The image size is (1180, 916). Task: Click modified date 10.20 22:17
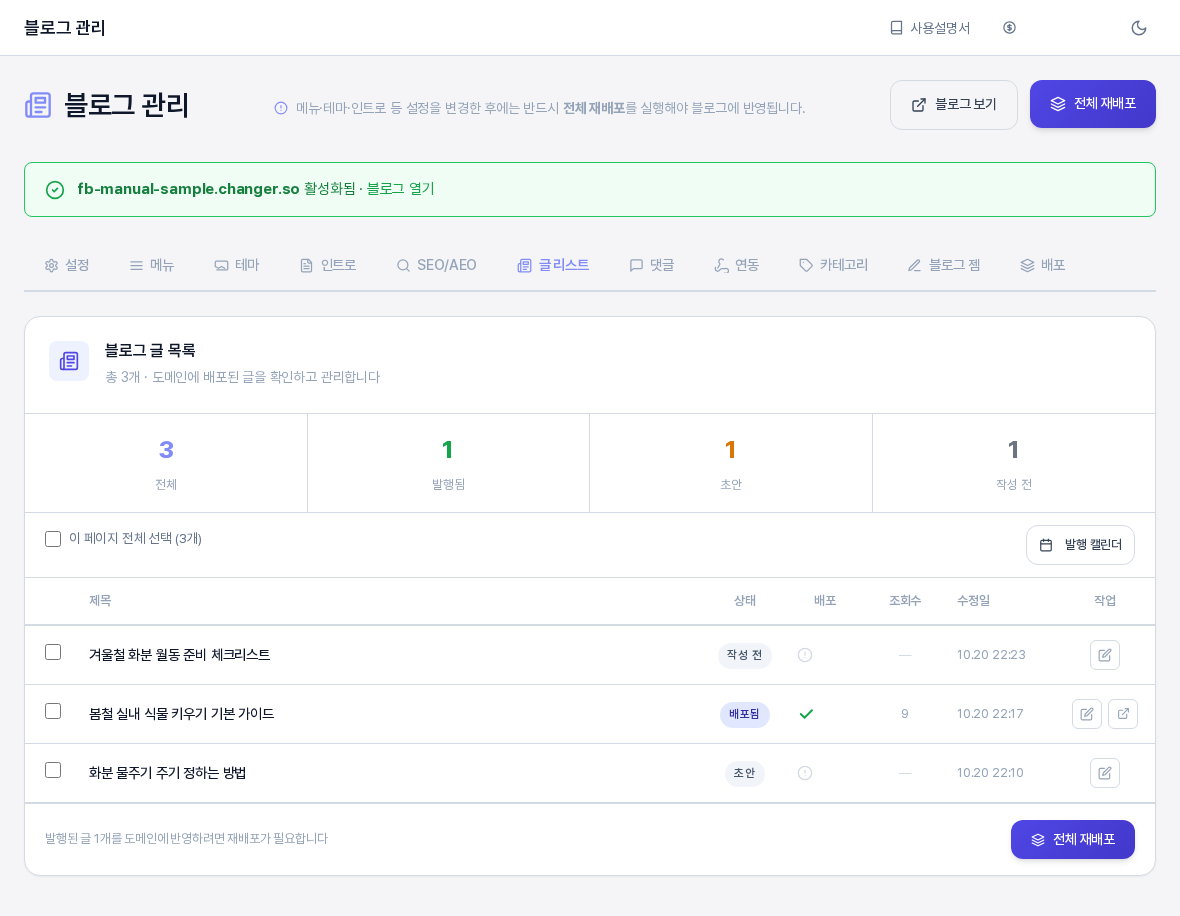coord(990,714)
